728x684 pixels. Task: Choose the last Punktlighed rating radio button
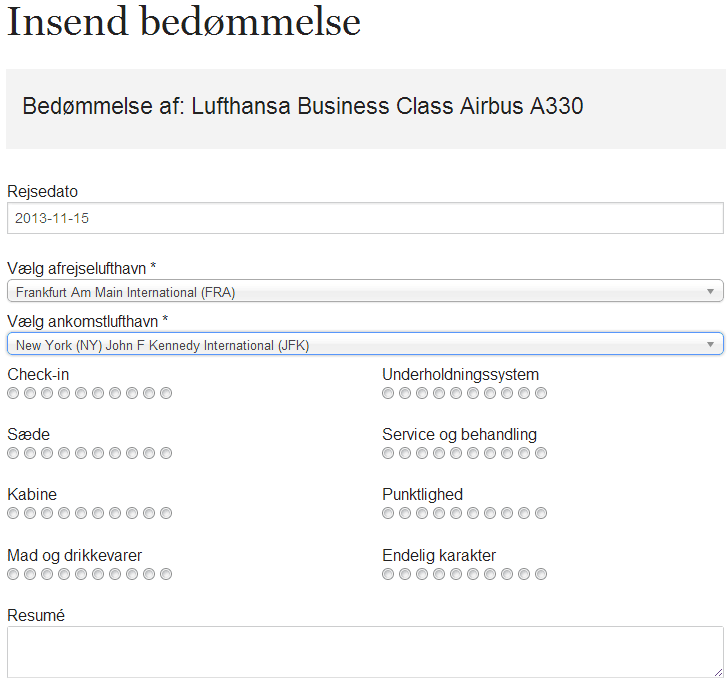click(x=541, y=513)
